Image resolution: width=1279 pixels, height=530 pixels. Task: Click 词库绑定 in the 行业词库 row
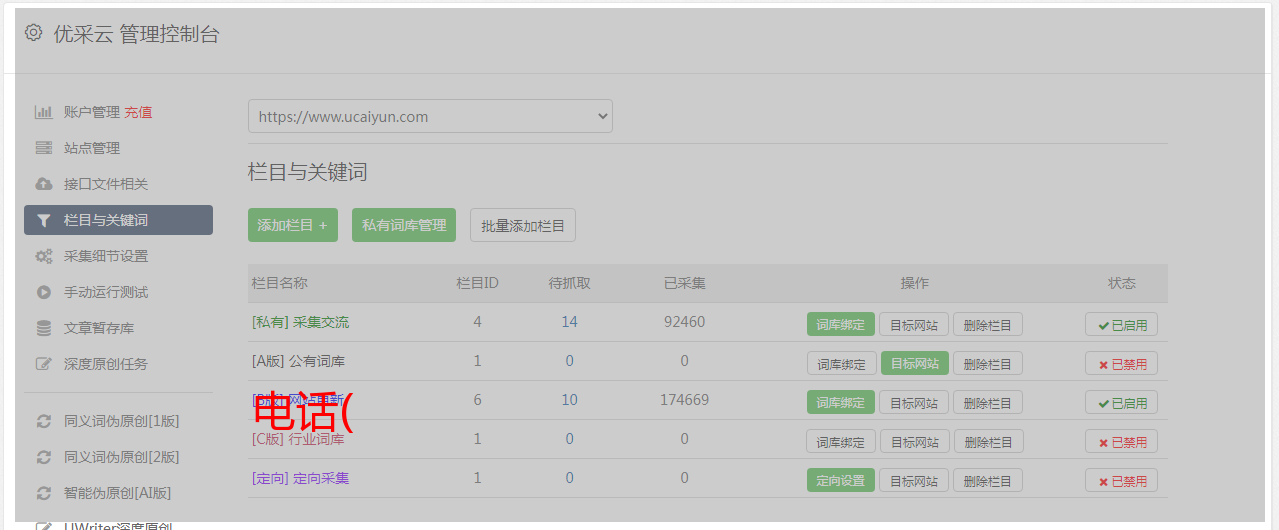pos(841,441)
